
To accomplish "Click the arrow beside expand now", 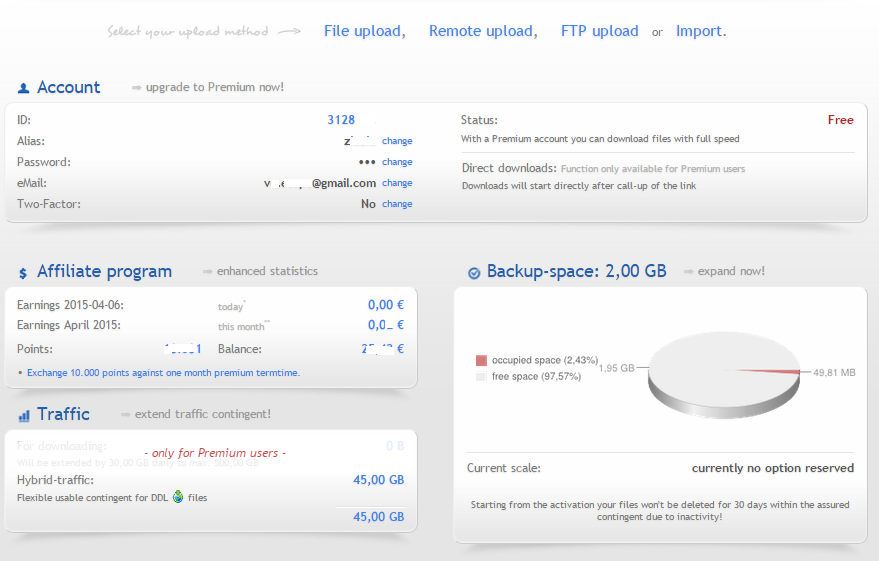I will point(689,272).
